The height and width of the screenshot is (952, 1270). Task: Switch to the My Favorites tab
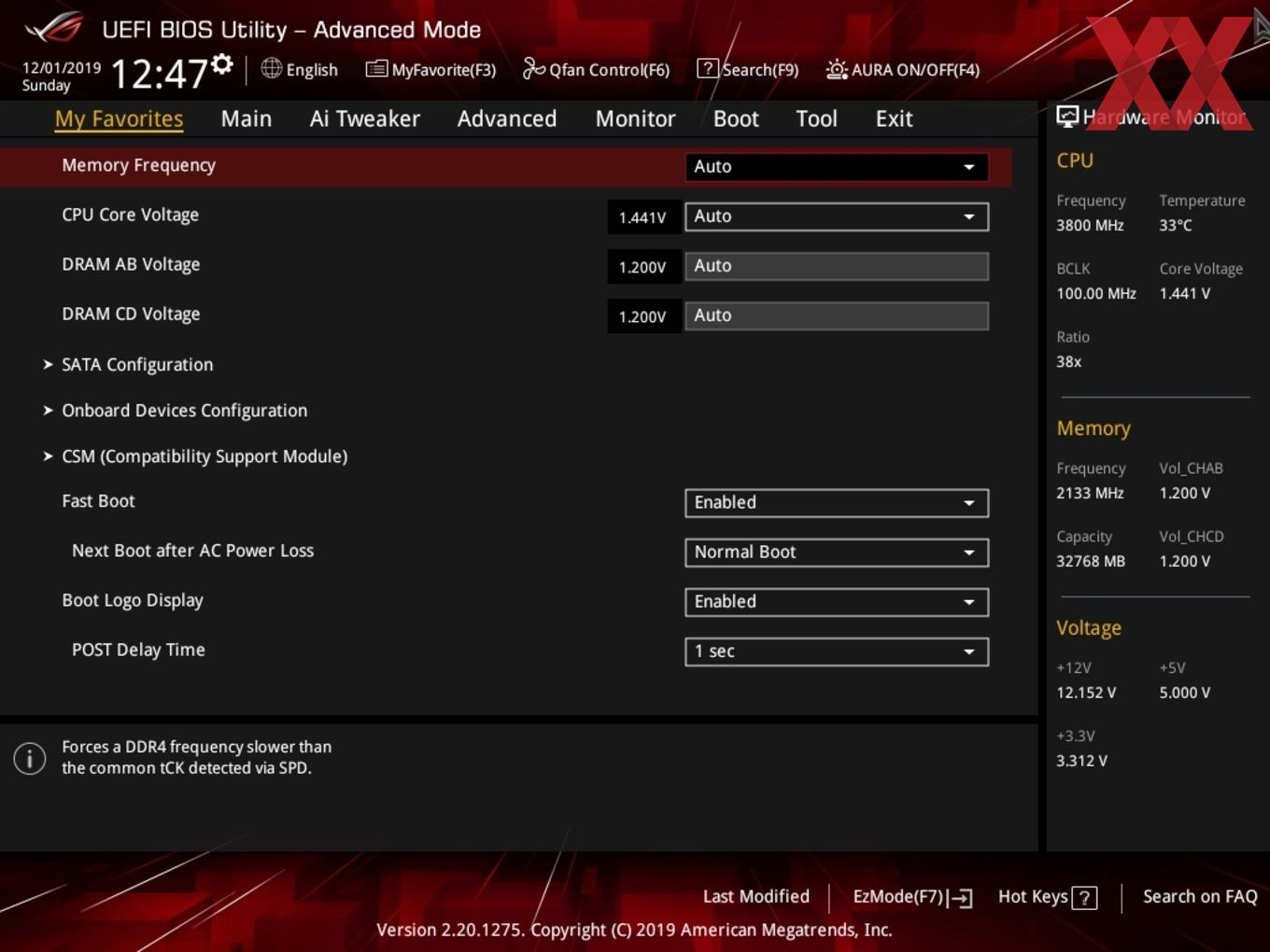(x=119, y=119)
